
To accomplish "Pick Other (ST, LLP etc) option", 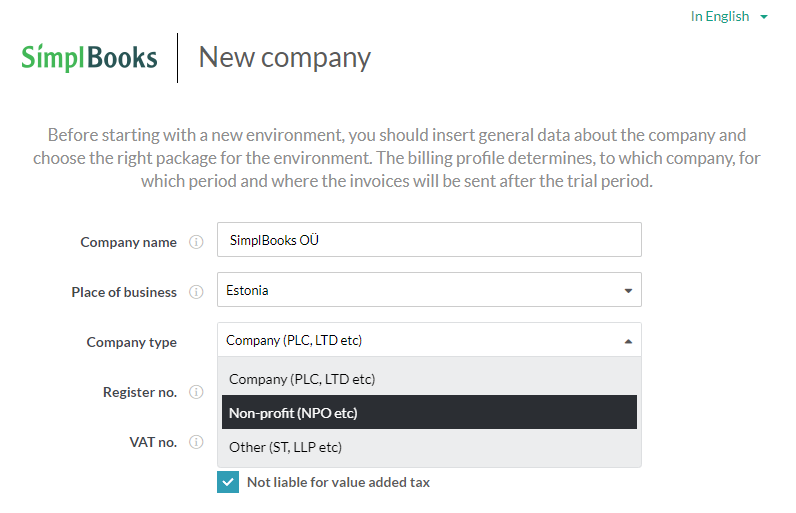I will coord(429,447).
